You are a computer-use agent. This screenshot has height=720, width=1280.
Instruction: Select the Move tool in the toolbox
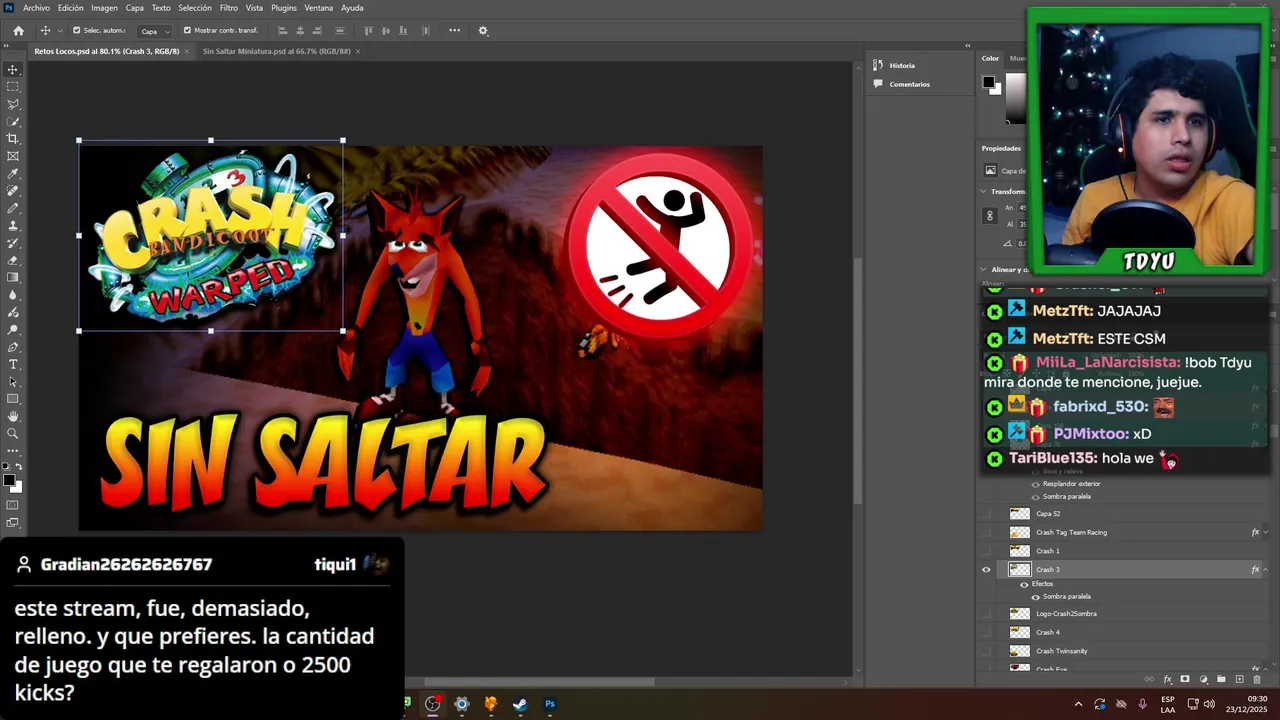click(x=13, y=70)
